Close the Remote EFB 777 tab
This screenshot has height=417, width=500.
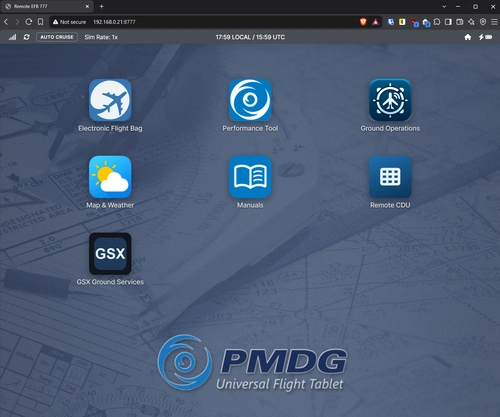(x=87, y=6)
